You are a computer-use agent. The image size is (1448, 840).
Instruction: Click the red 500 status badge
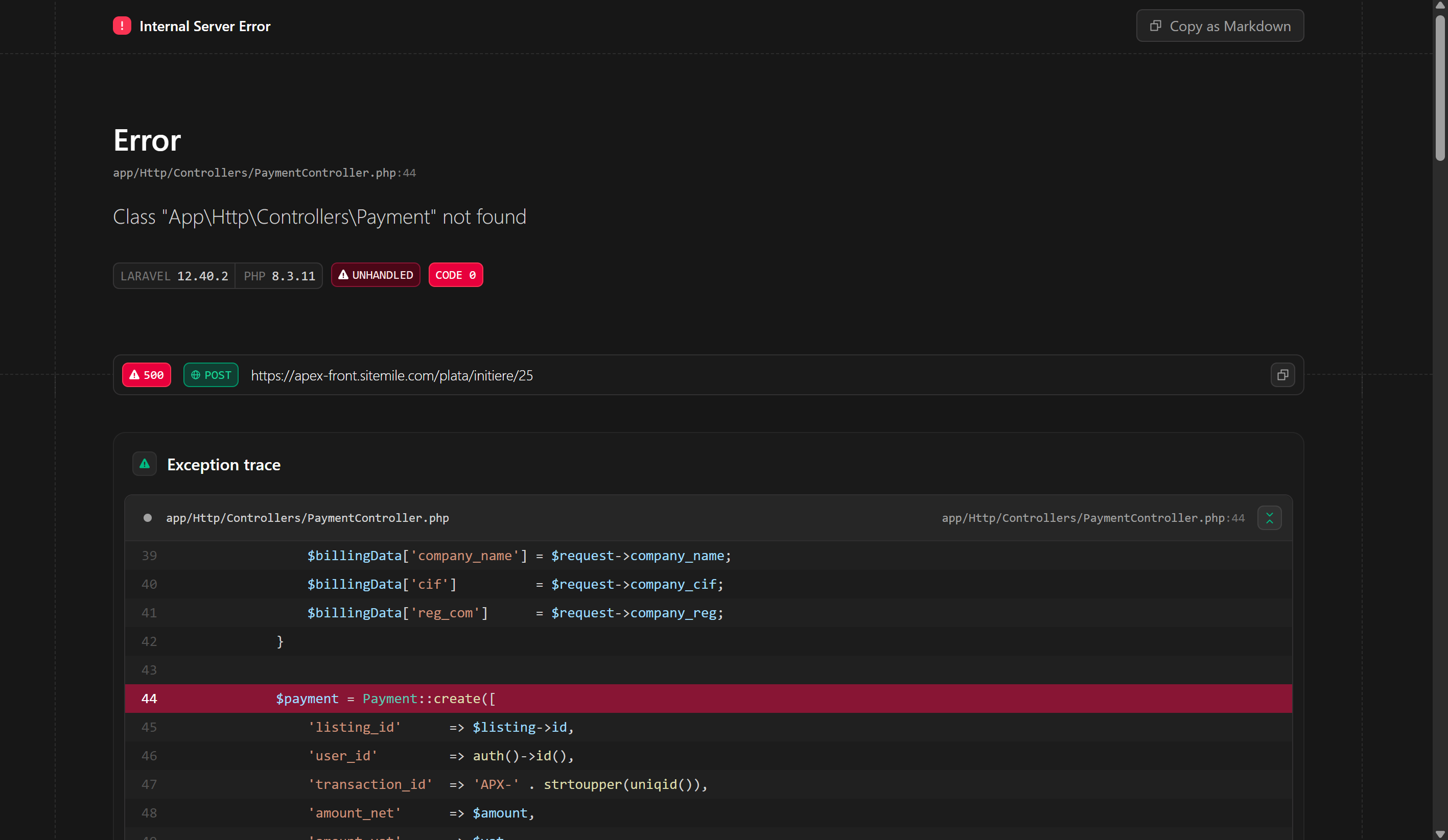[147, 375]
